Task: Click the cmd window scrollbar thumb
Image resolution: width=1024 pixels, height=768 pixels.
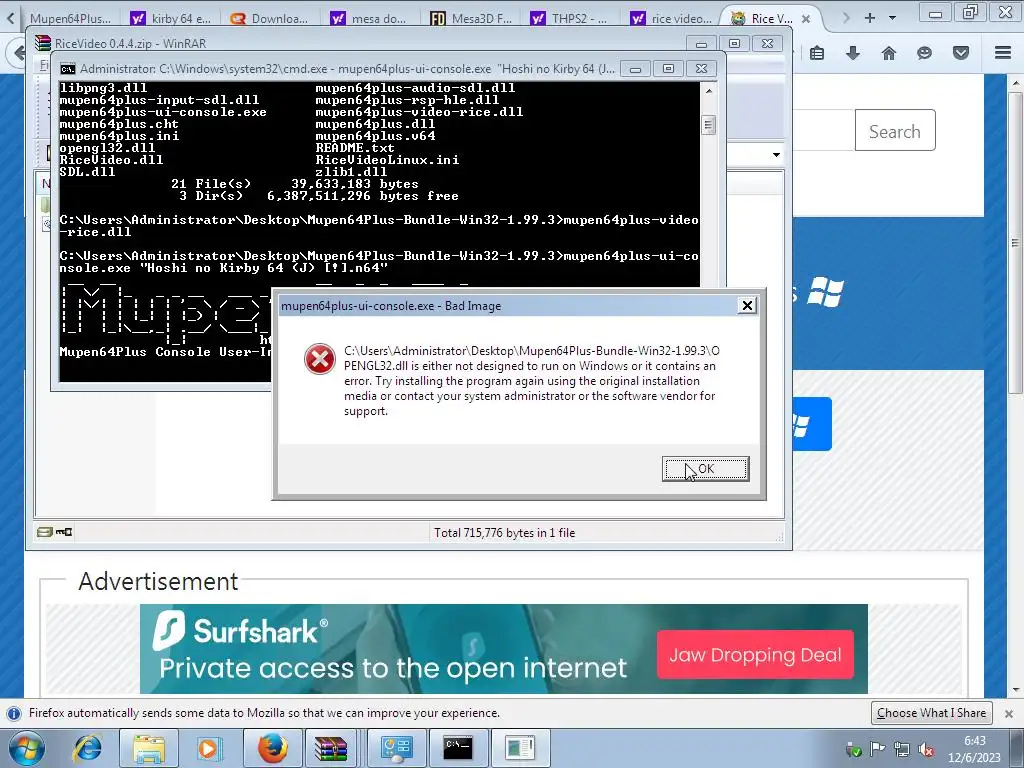Action: point(709,125)
